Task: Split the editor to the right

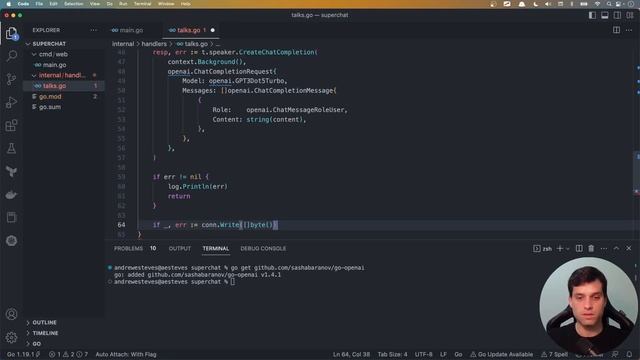Action: click(x=616, y=30)
